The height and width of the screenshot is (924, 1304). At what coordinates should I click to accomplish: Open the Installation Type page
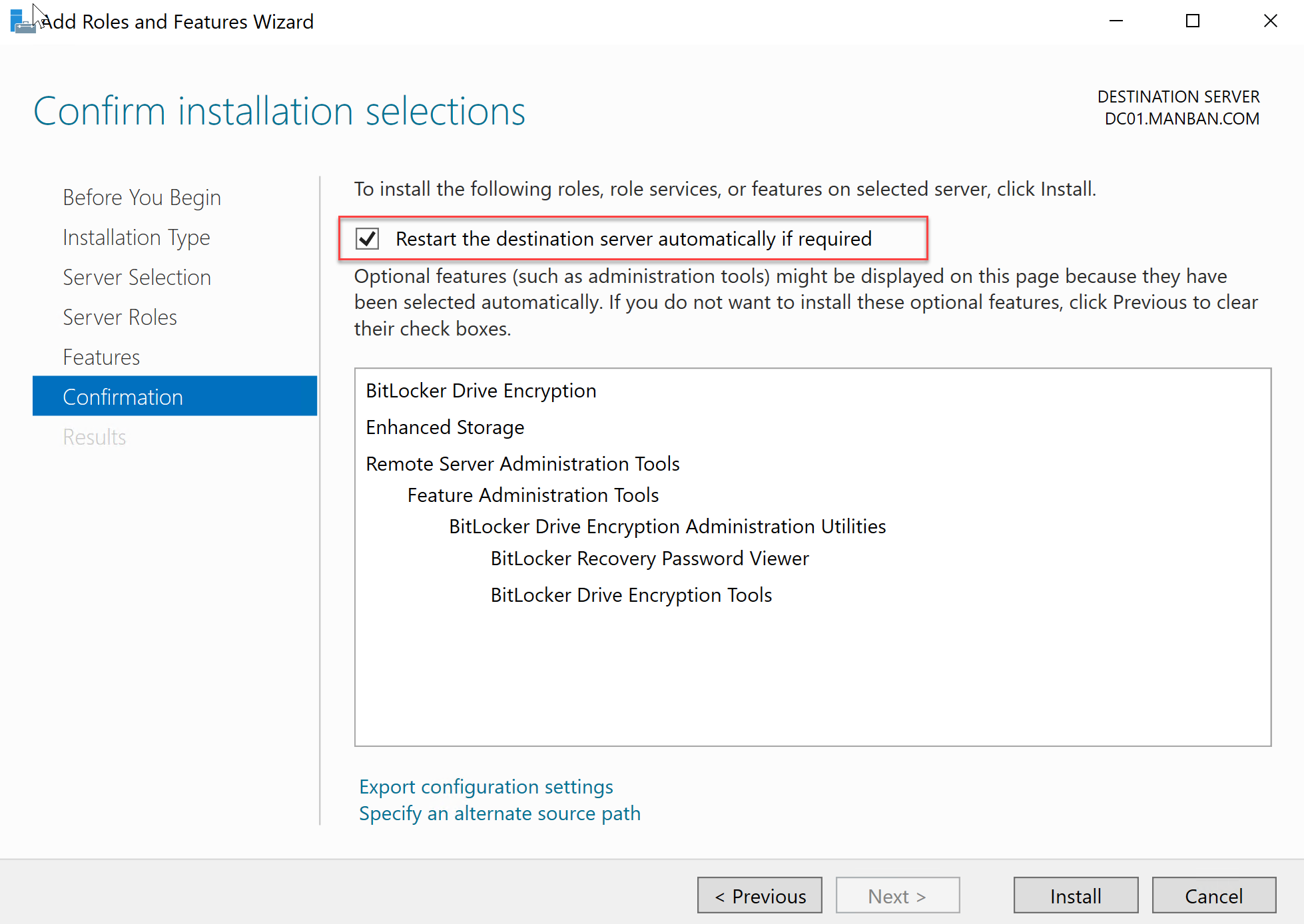(136, 237)
